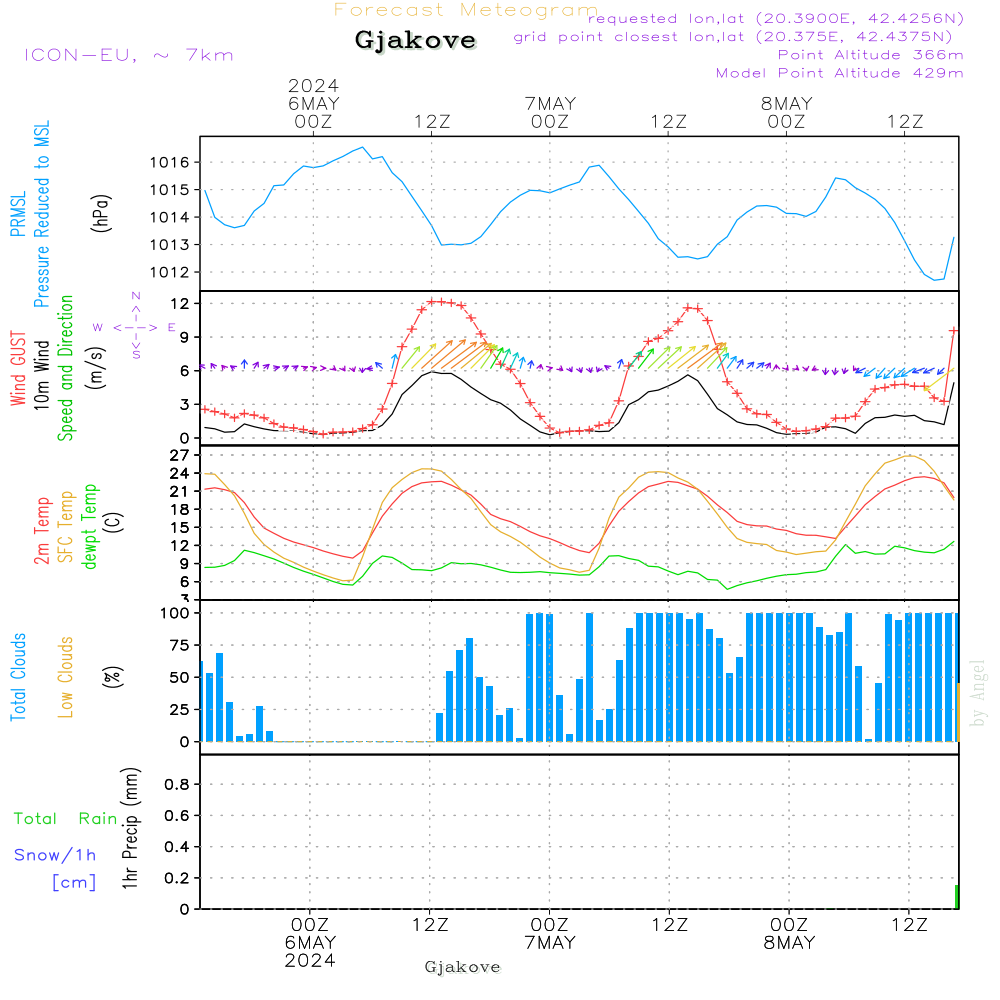This screenshot has height=1000, width=1000.
Task: Click the 75 cloud cover axis value
Action: pos(180,645)
